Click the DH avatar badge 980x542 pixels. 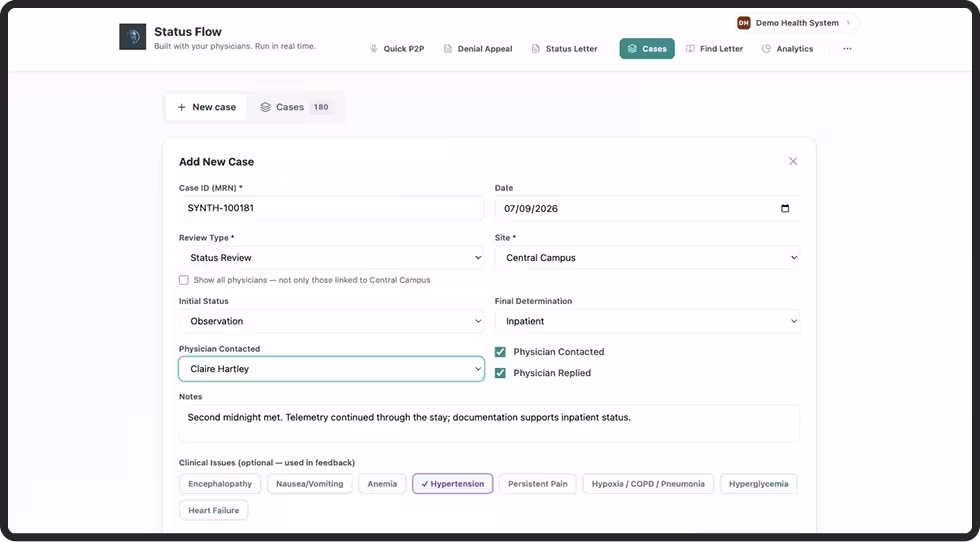(744, 23)
